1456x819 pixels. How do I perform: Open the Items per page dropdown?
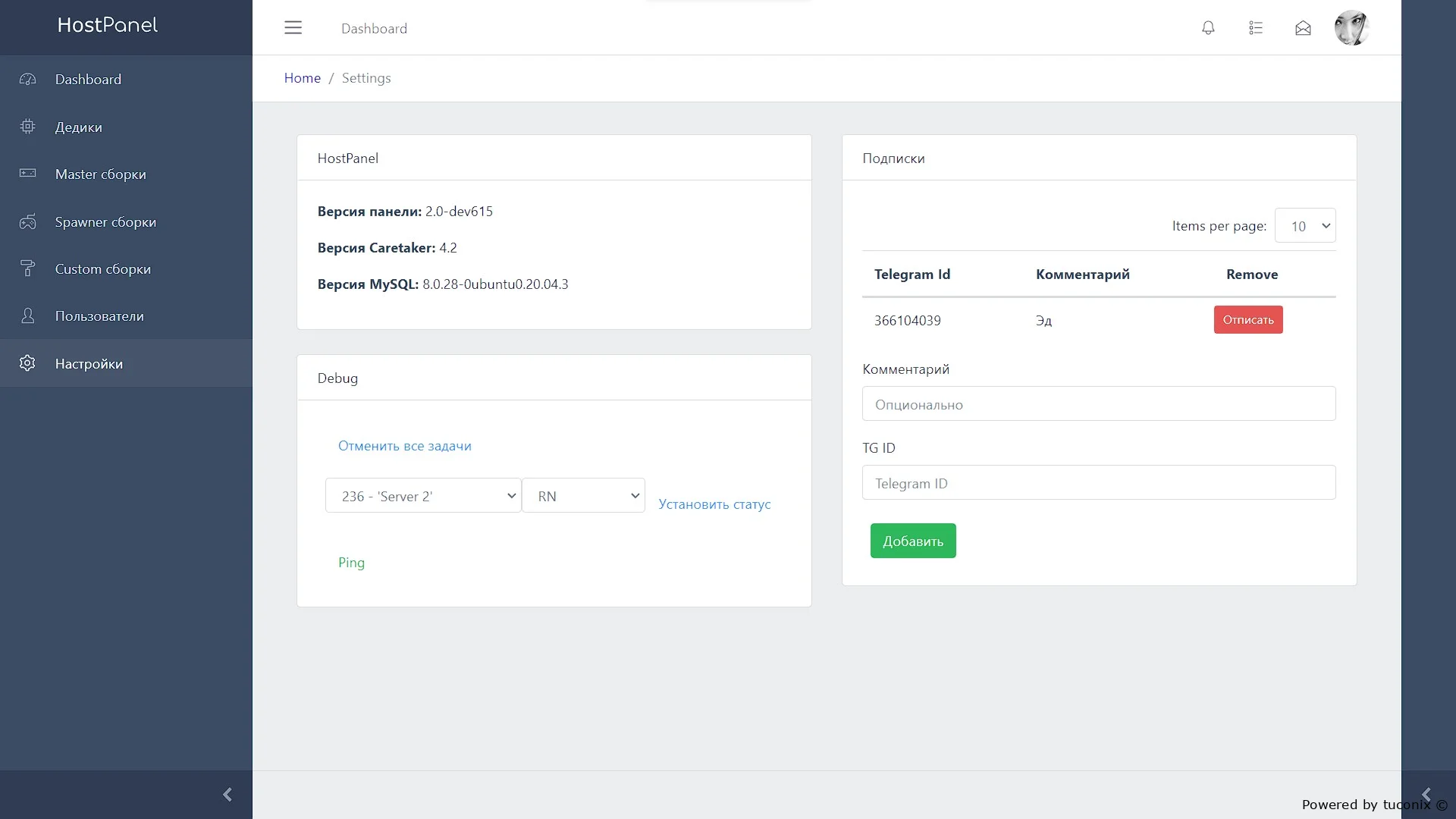point(1305,226)
